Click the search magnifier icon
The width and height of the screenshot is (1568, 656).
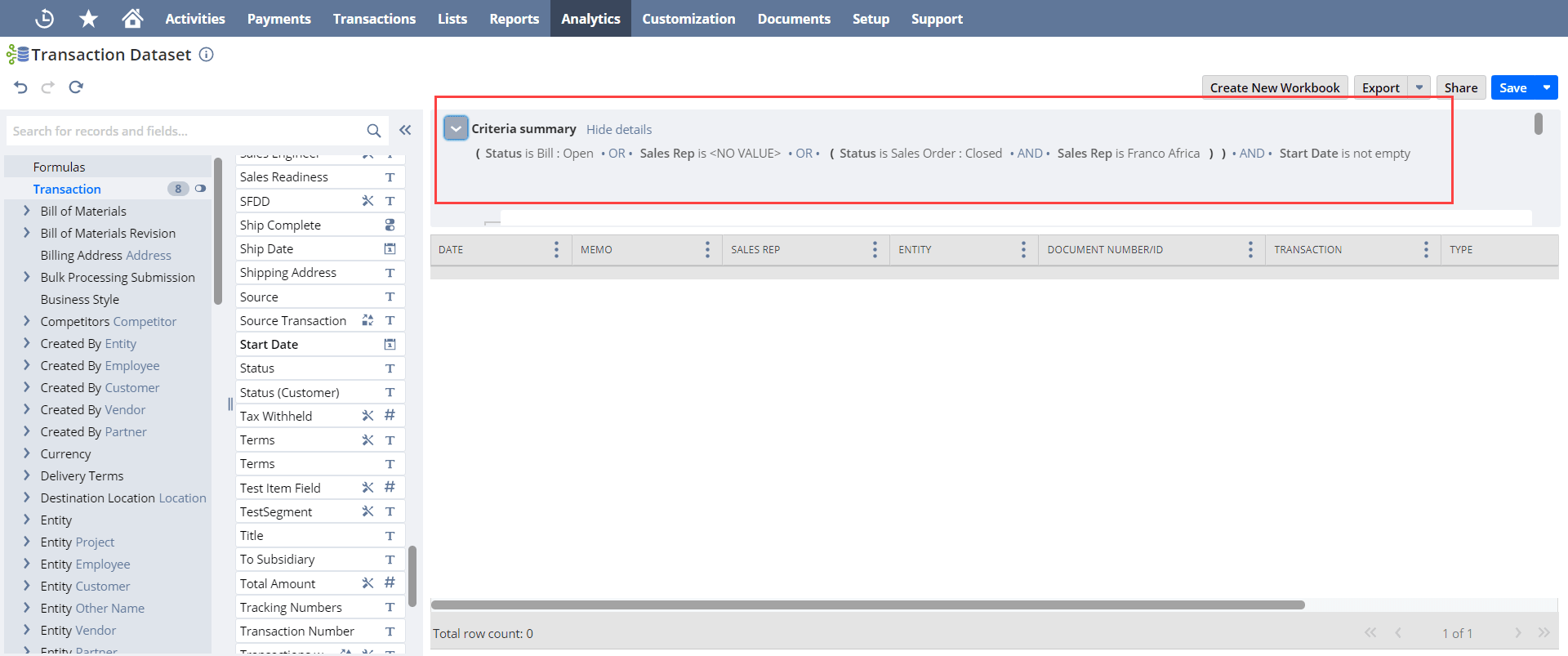point(373,131)
